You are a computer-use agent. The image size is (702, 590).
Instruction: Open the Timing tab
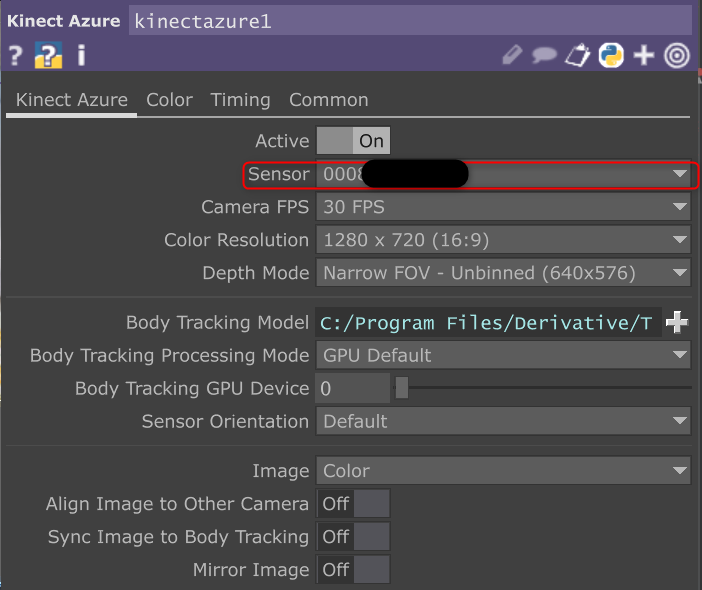point(240,100)
